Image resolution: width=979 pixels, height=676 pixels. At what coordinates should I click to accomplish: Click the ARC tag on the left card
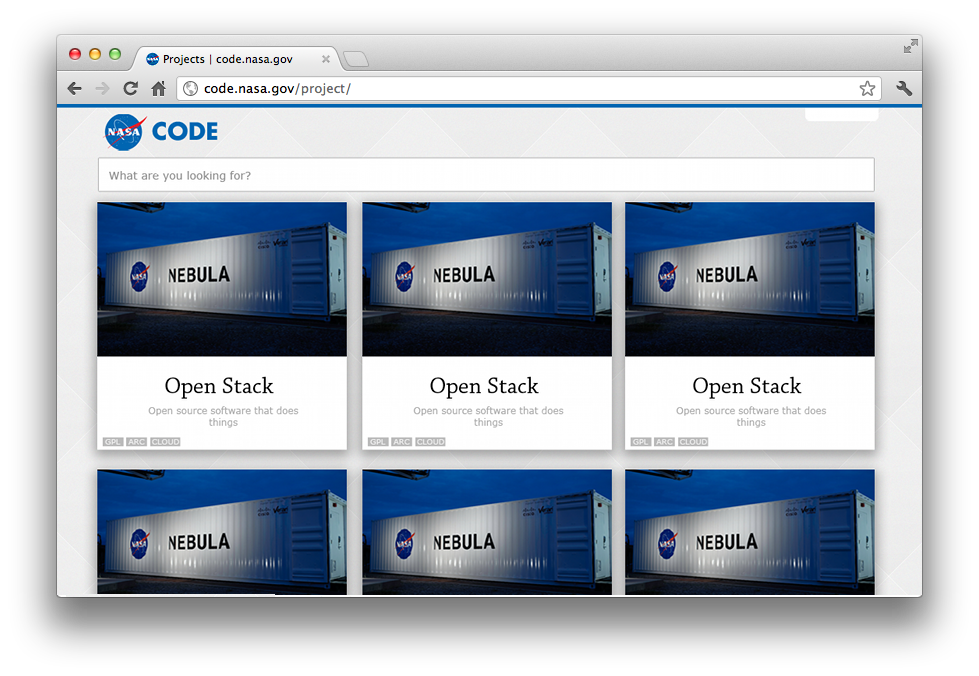137,442
